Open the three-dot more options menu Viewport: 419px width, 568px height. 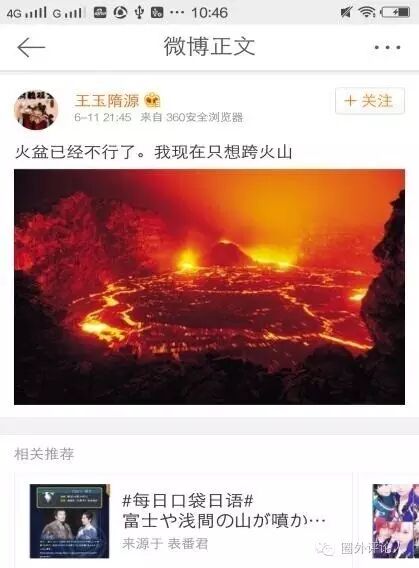(x=387, y=47)
